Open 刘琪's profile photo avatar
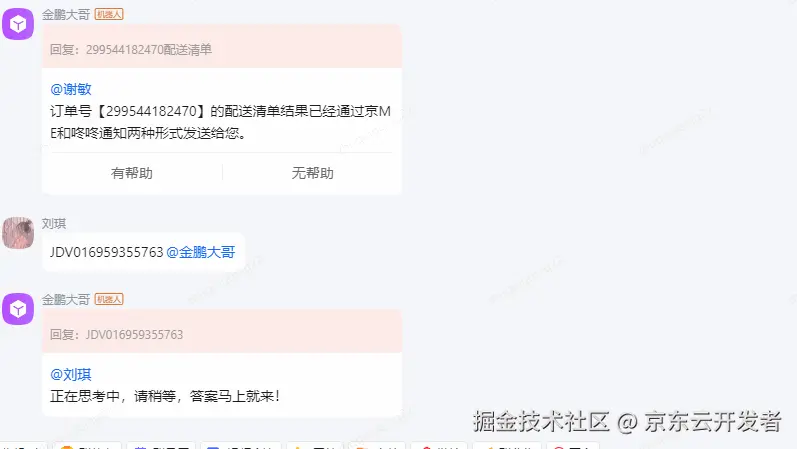The width and height of the screenshot is (797, 449). click(x=18, y=233)
